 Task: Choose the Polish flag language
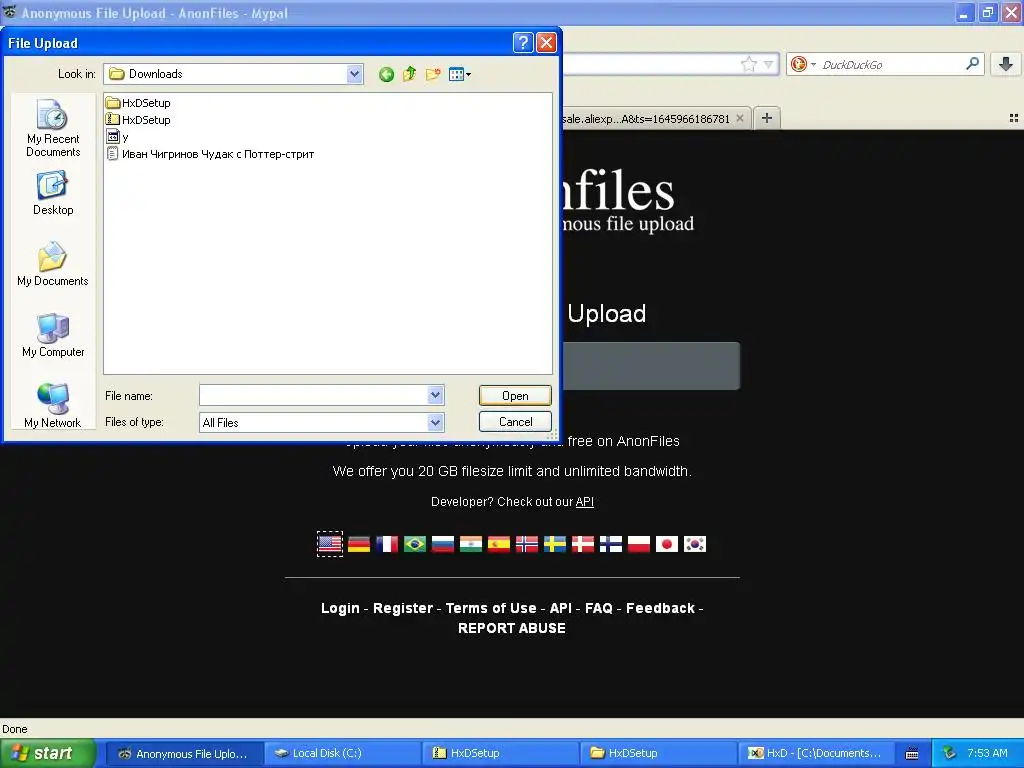[639, 544]
